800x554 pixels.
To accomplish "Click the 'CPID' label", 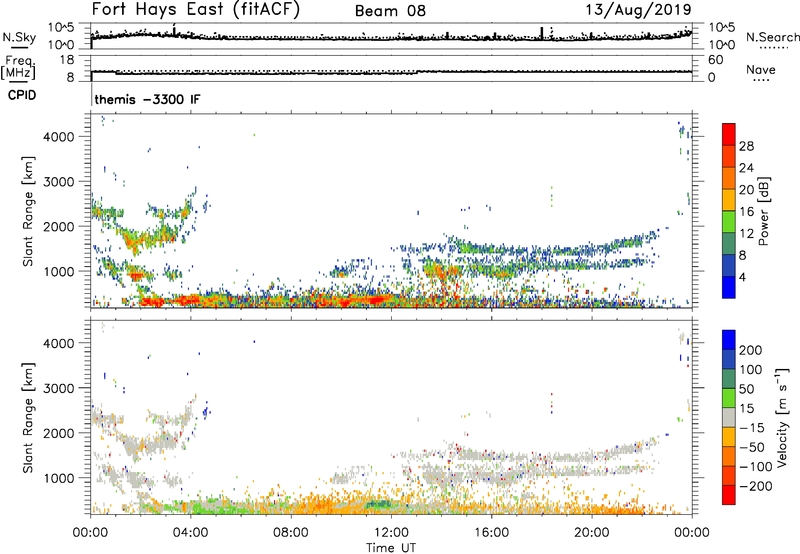I will coord(22,95).
